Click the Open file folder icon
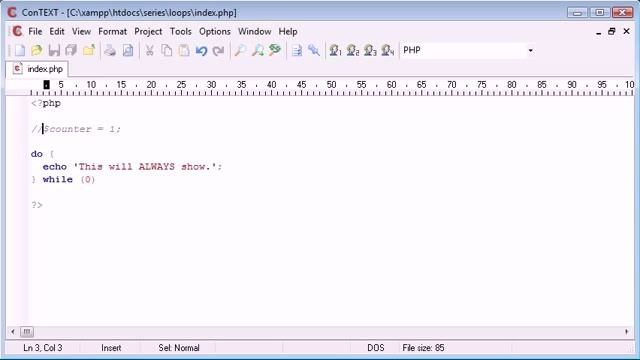Viewport: 640px width, 360px height. [x=37, y=51]
